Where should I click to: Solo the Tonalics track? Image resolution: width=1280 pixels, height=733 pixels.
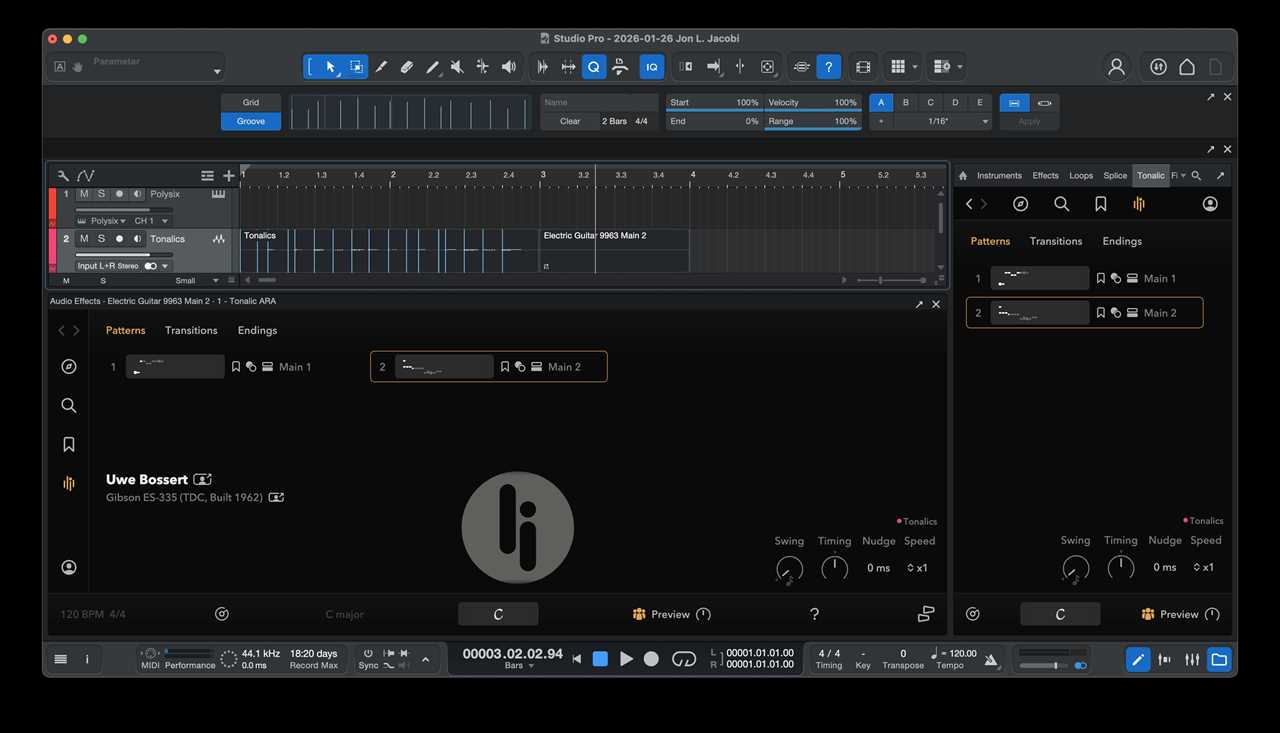point(101,239)
